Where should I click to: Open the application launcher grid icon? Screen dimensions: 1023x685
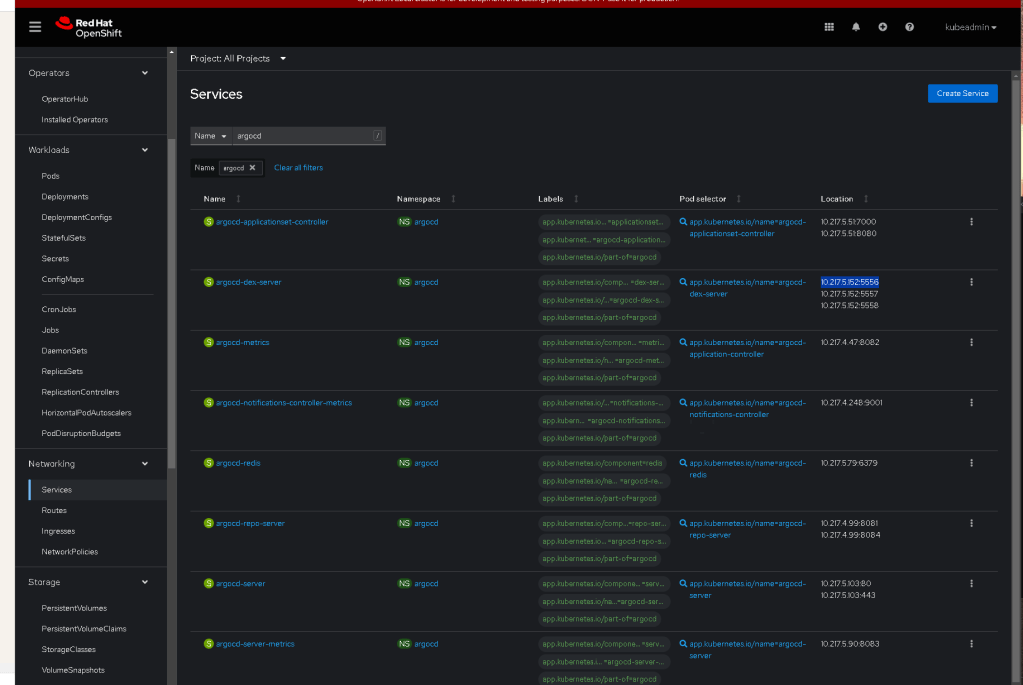829,27
